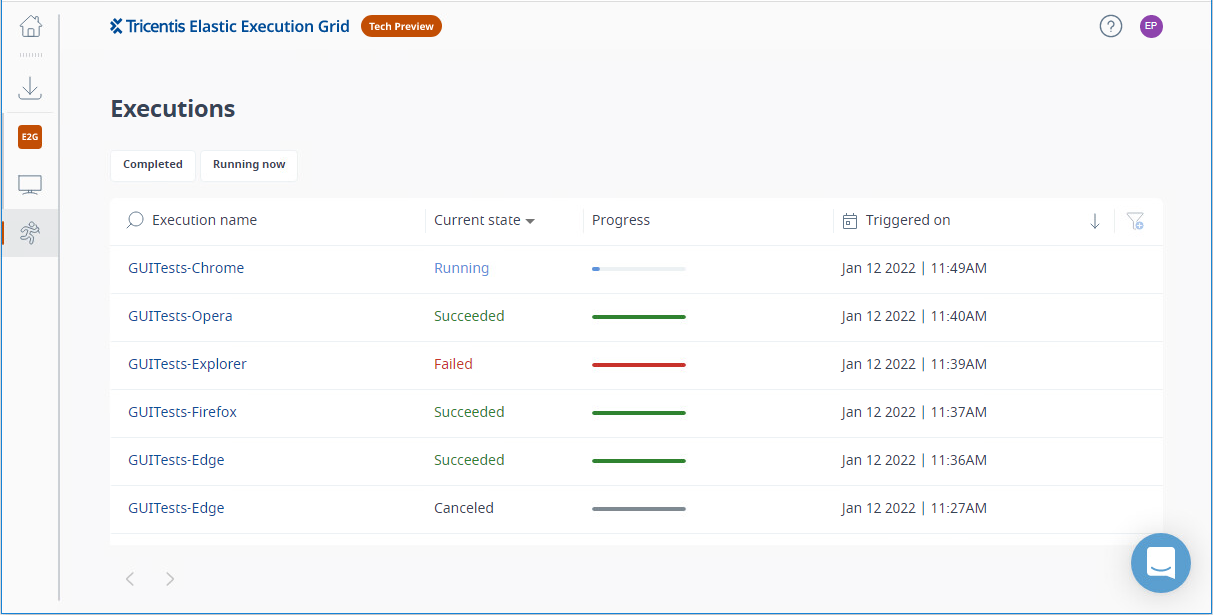
Task: Click the red GUITests-Explorer progress bar
Action: pyautogui.click(x=639, y=365)
